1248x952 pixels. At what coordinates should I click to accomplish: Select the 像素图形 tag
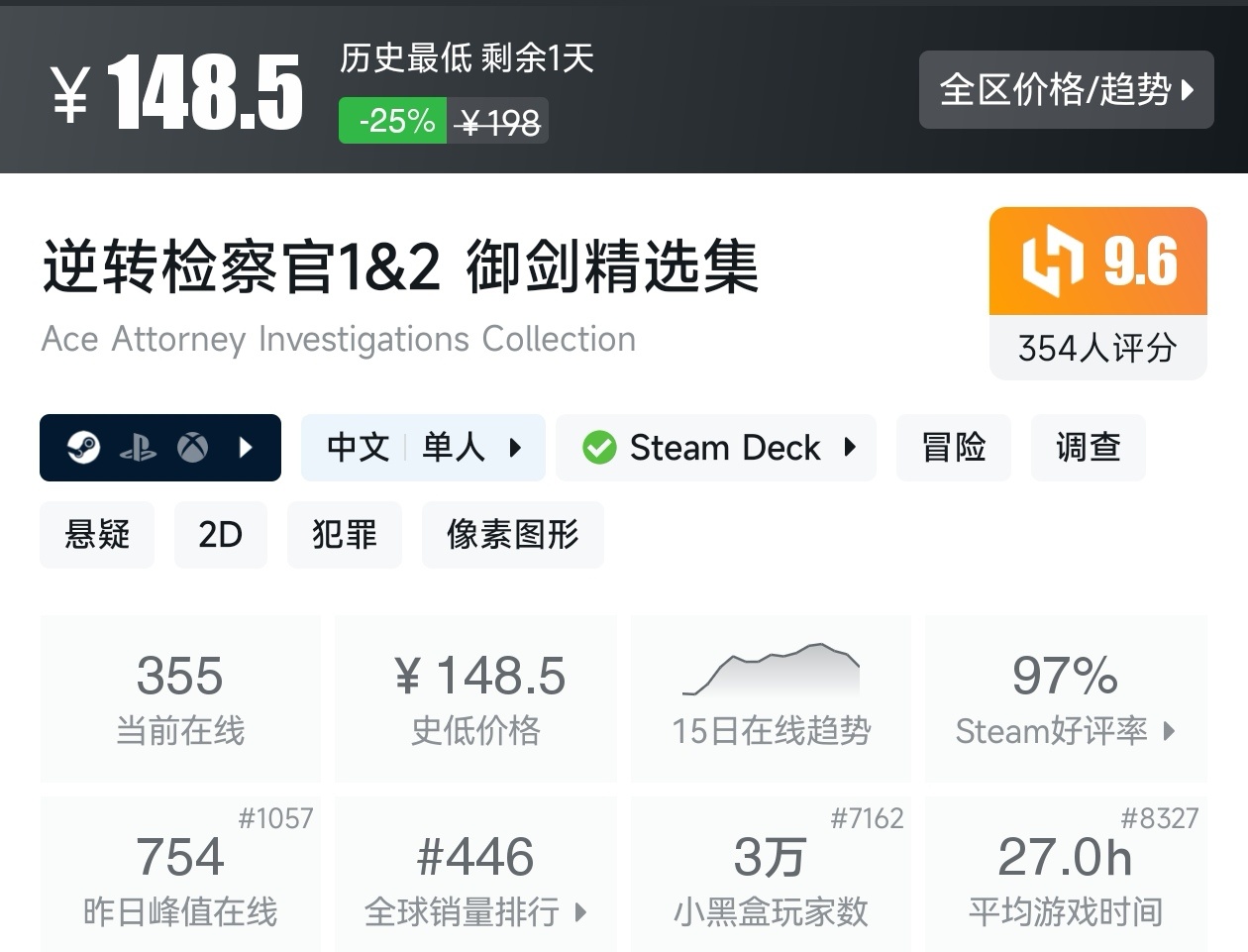[x=513, y=535]
